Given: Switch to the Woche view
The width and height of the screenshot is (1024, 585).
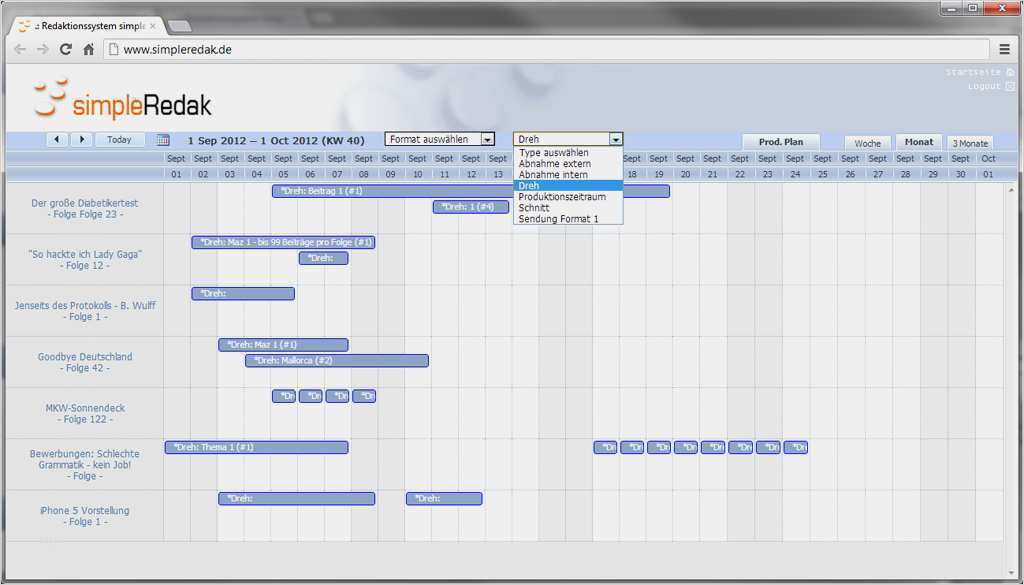Looking at the screenshot, I should [867, 143].
